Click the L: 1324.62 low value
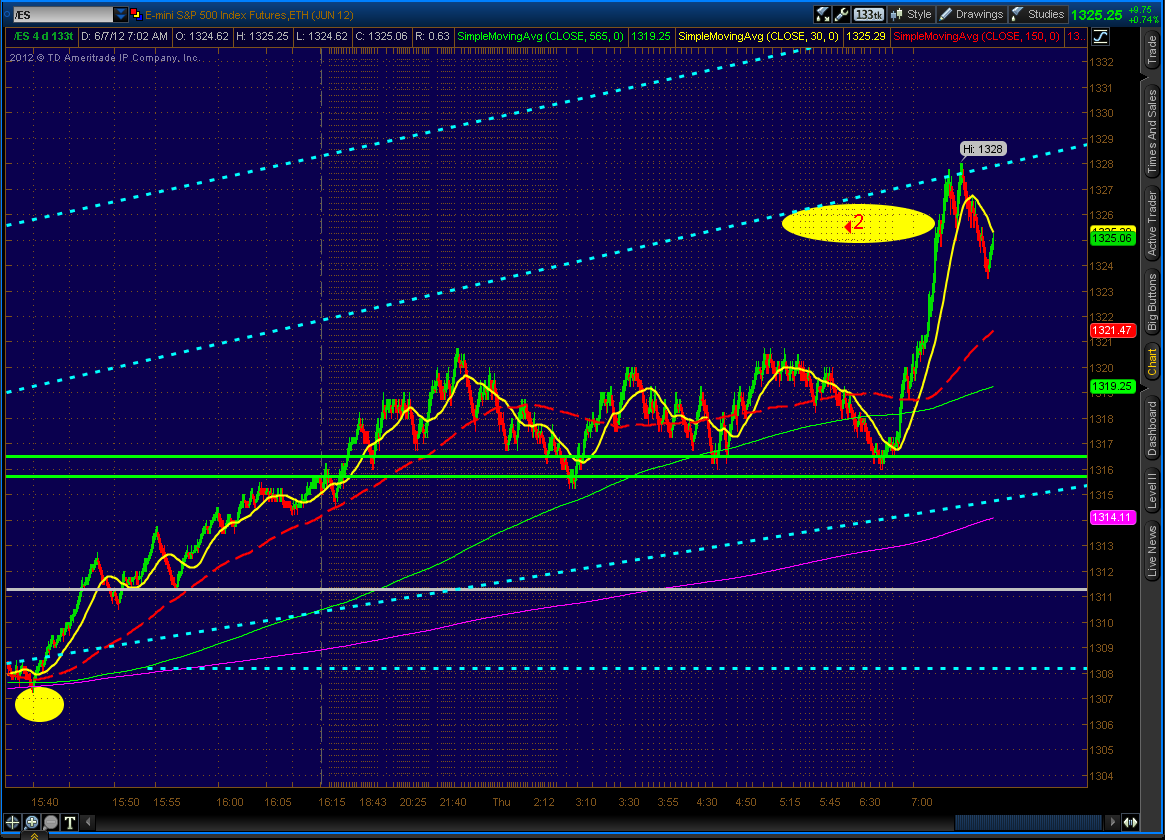The width and height of the screenshot is (1165, 840). coord(321,36)
